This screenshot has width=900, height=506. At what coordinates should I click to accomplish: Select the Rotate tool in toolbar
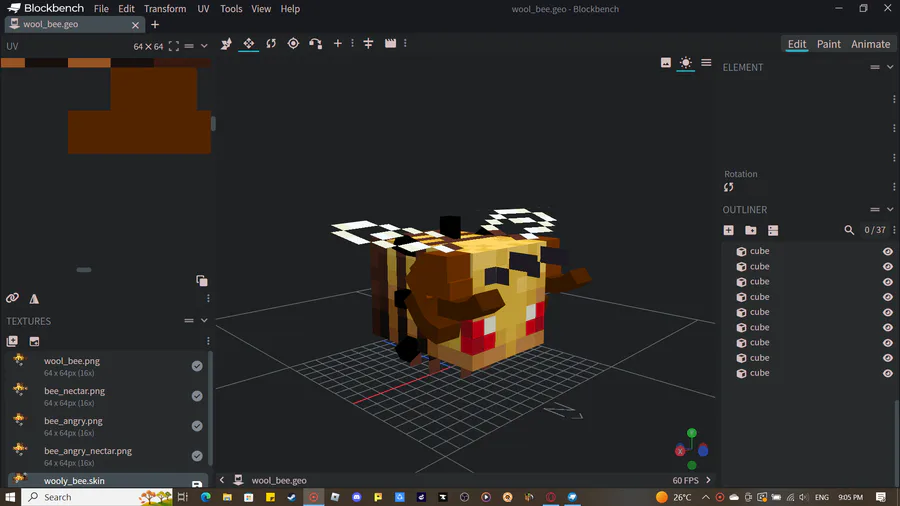[271, 44]
